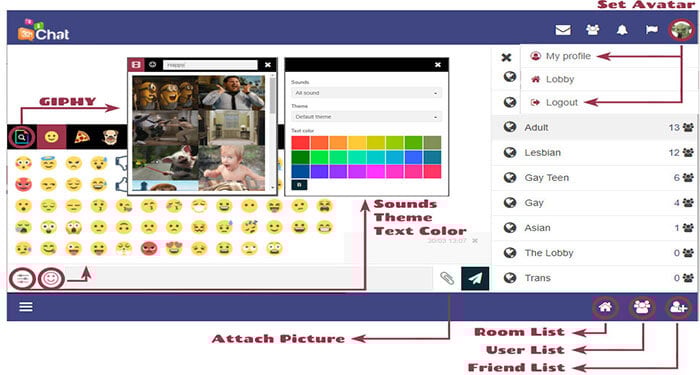Screen dimensions: 700x375
Task: Open the Sounds dropdown
Action: pyautogui.click(x=366, y=93)
